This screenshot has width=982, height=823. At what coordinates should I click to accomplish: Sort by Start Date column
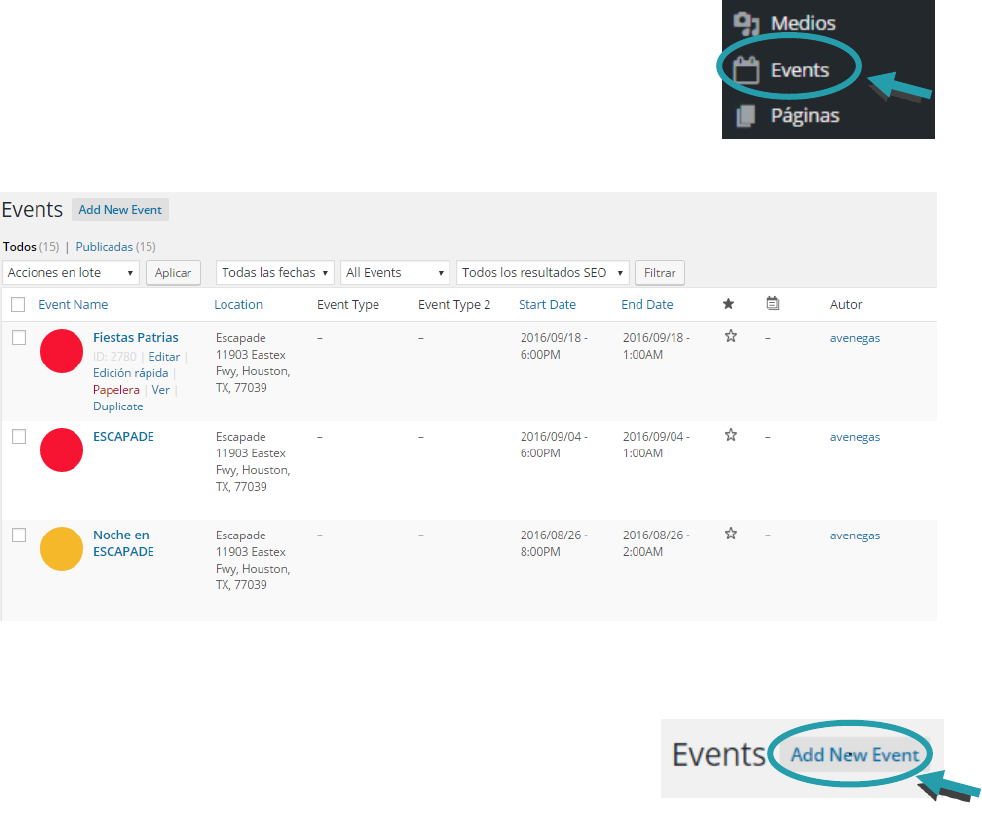click(x=547, y=304)
